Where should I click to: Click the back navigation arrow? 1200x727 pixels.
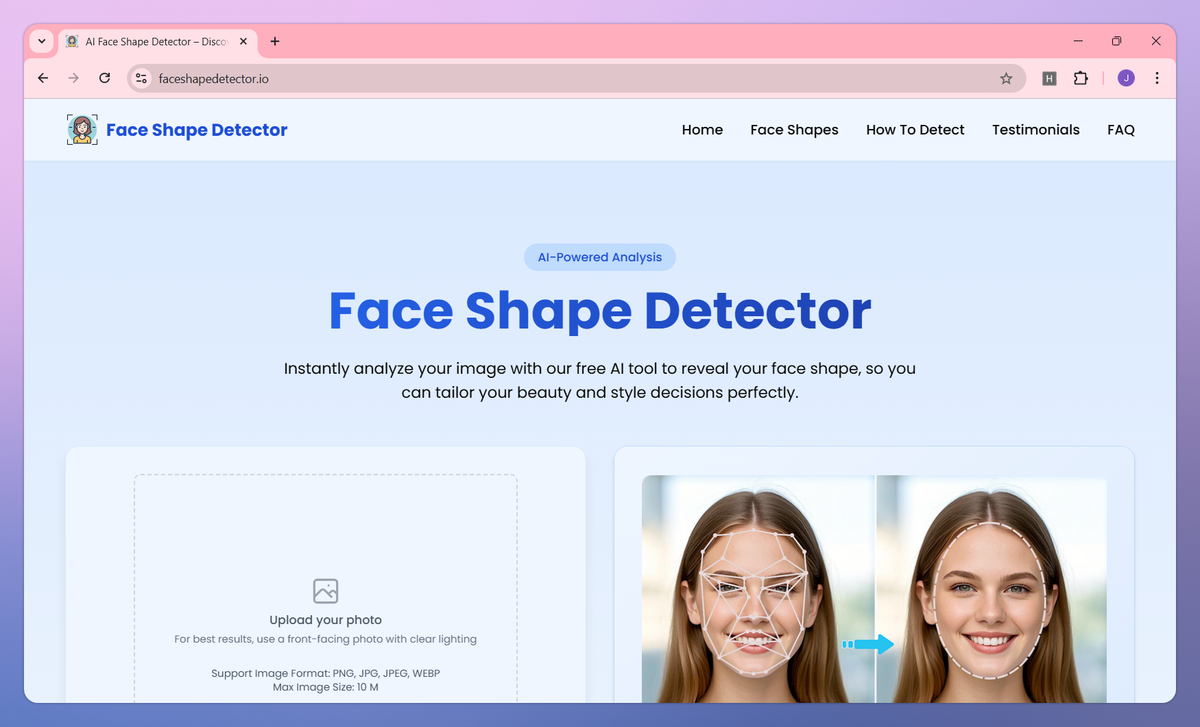(42, 77)
